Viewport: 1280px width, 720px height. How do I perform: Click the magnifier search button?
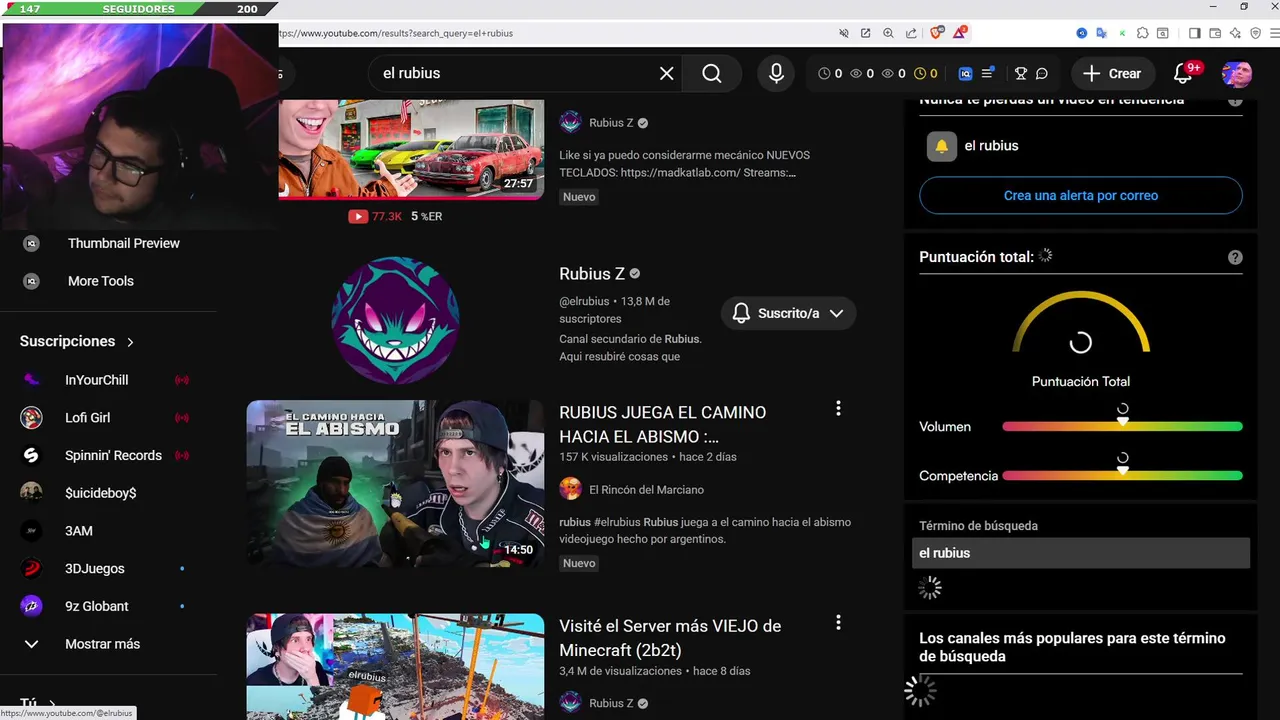[711, 73]
